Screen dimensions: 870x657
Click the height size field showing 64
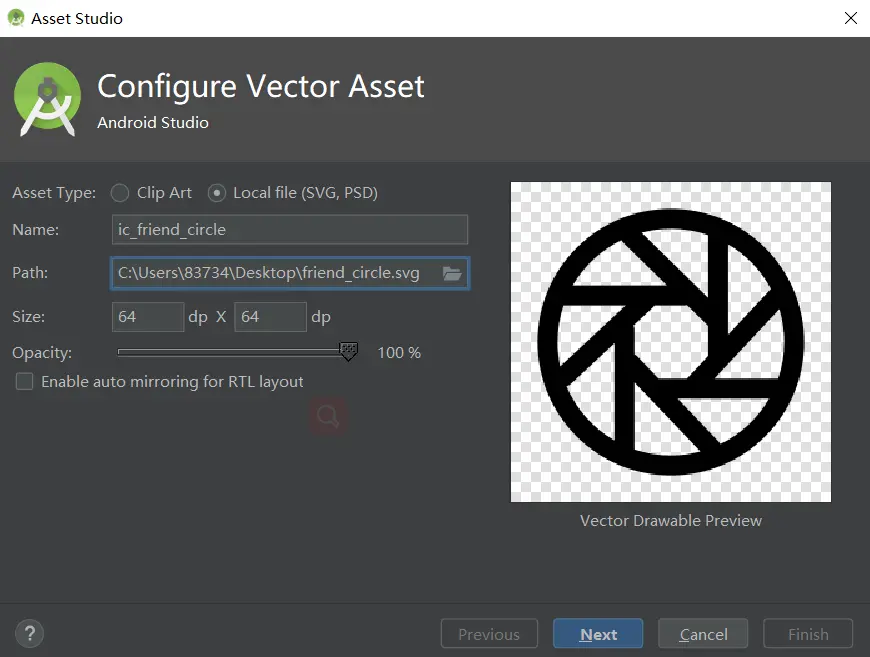coord(270,317)
